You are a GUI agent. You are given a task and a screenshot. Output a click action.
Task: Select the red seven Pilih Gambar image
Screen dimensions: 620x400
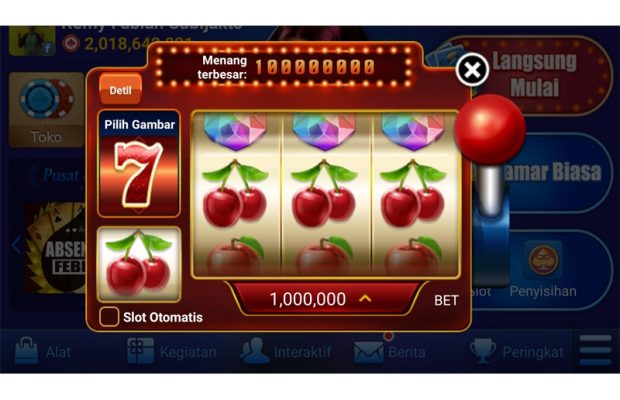tap(139, 164)
